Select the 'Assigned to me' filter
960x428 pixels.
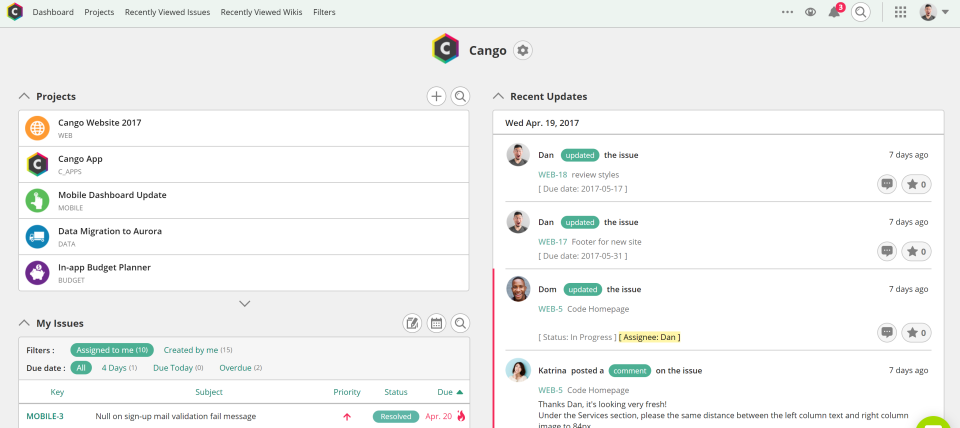113,350
